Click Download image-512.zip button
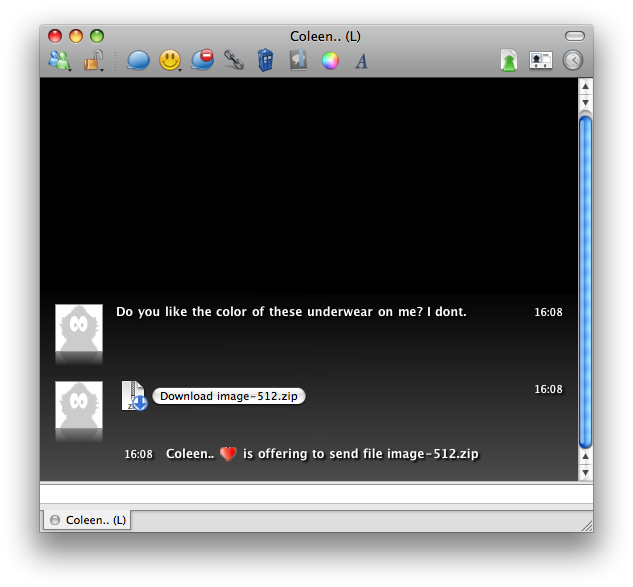Image resolution: width=633 pixels, height=587 pixels. tap(229, 396)
